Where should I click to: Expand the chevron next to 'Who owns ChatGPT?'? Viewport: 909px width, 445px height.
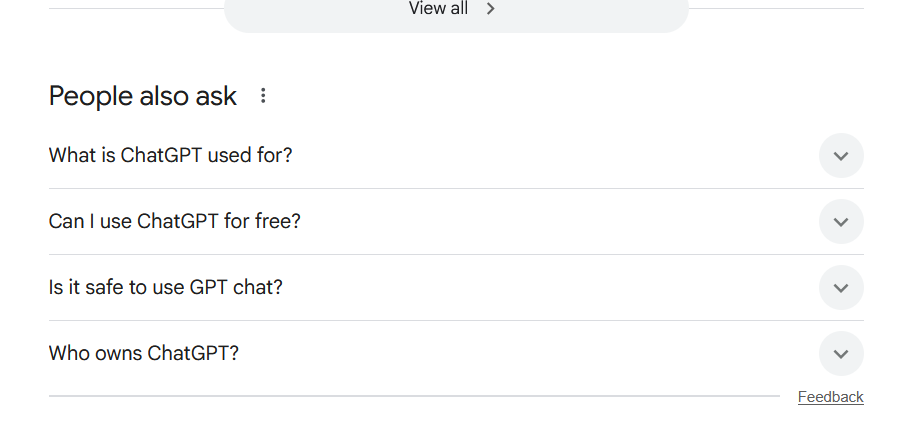point(841,354)
